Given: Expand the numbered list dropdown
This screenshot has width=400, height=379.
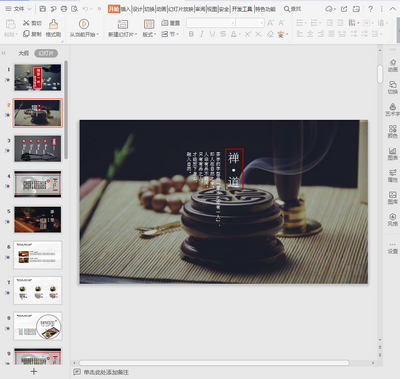Looking at the screenshot, I should point(320,23).
